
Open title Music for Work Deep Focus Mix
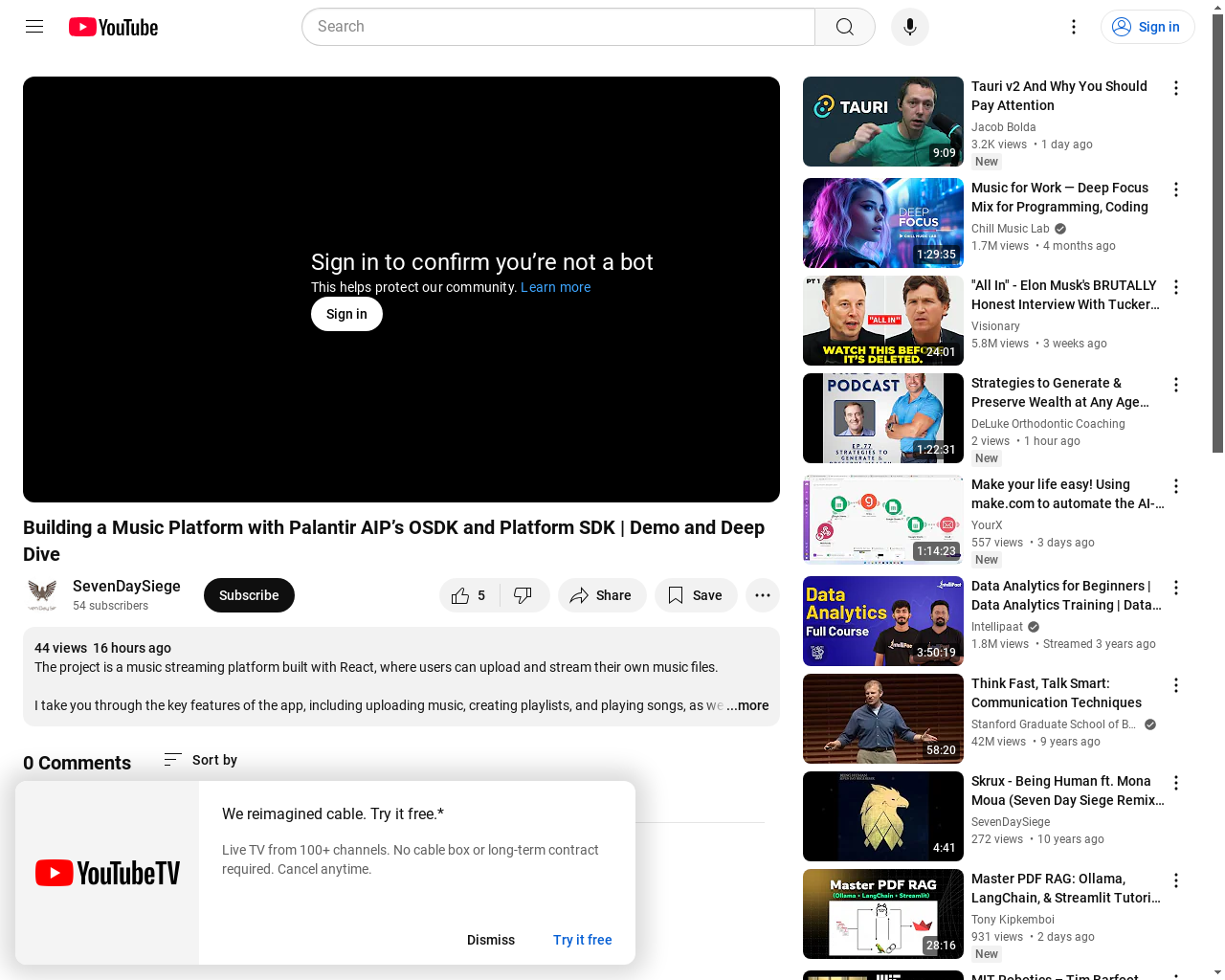tap(1060, 197)
